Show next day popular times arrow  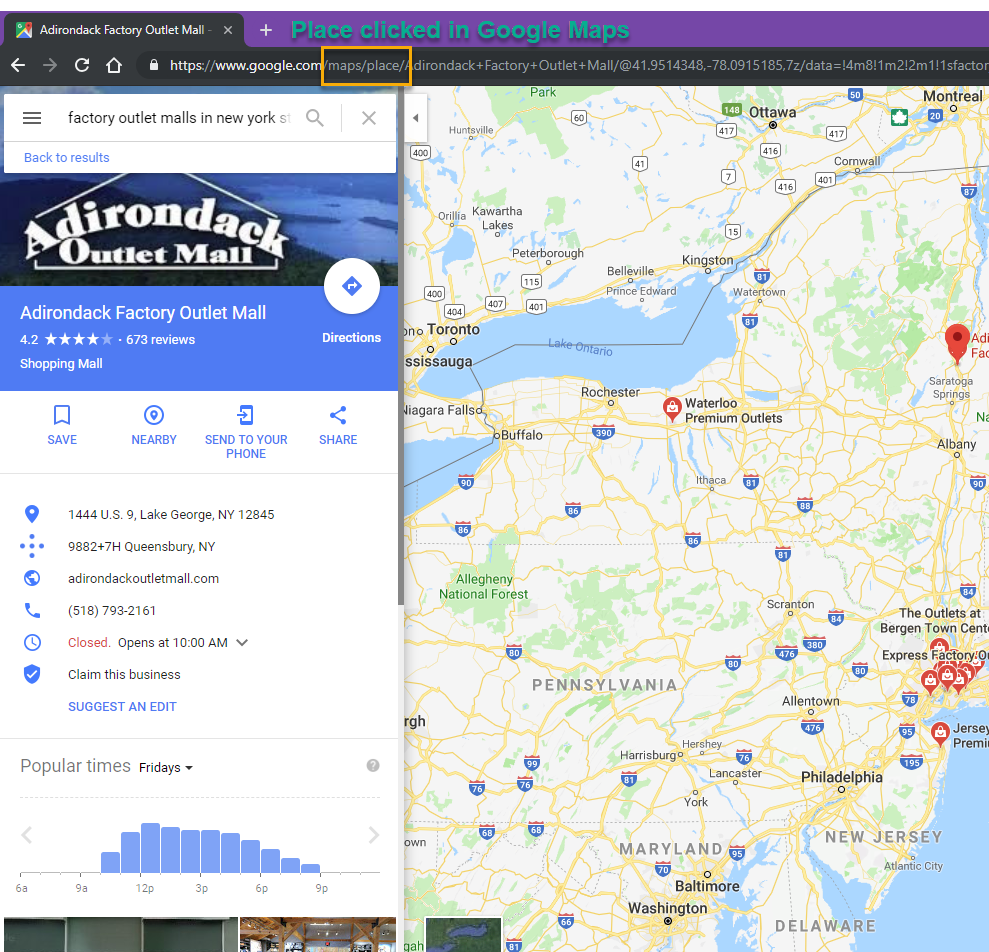(373, 836)
